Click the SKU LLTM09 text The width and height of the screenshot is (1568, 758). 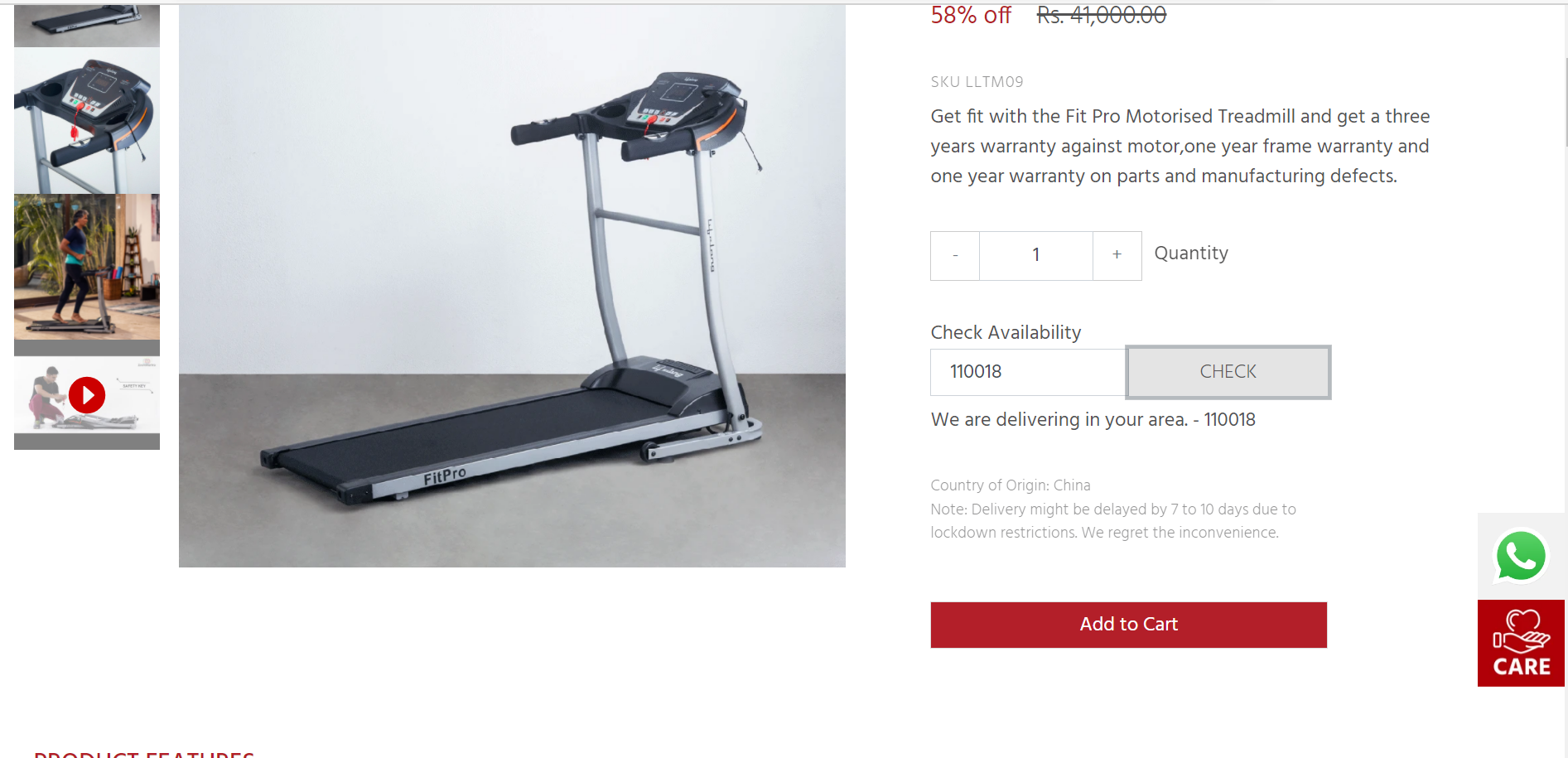(977, 82)
